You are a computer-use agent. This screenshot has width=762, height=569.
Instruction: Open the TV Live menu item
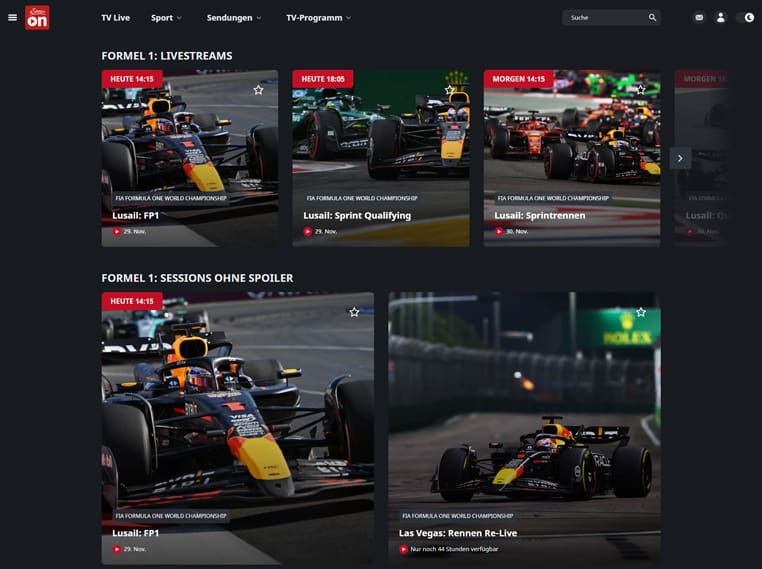click(116, 18)
